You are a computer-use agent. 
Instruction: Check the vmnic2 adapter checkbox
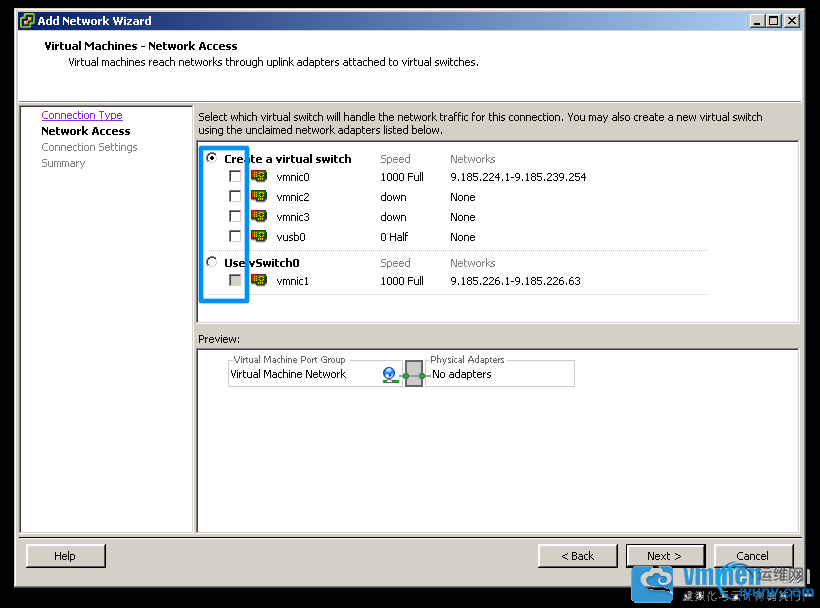[235, 196]
